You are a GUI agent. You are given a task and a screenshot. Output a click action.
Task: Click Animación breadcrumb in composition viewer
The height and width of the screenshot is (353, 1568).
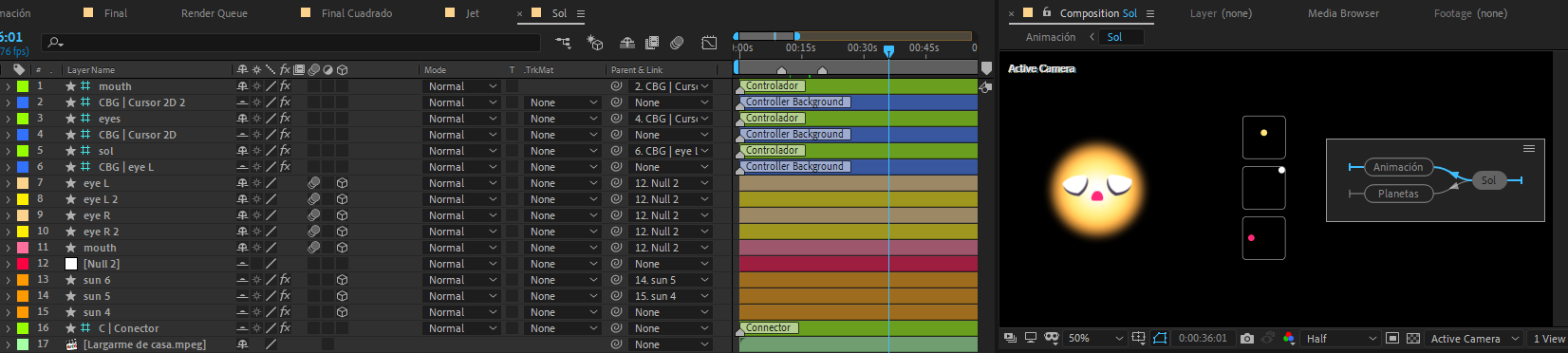point(1051,37)
